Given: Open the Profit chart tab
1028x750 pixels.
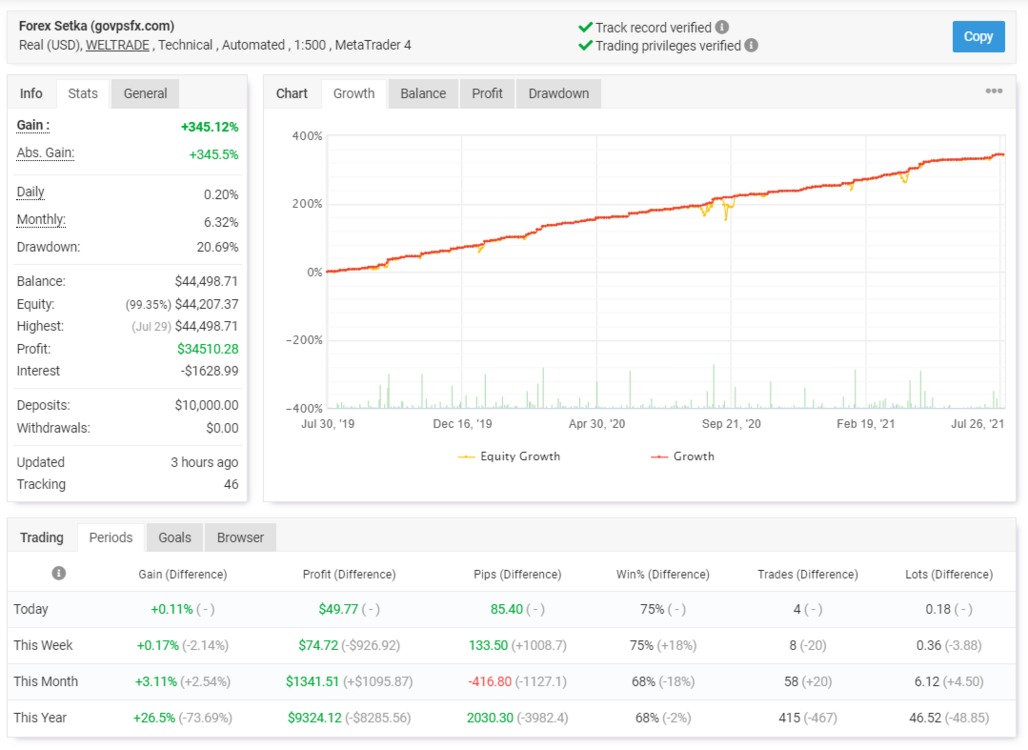Looking at the screenshot, I should coord(487,94).
